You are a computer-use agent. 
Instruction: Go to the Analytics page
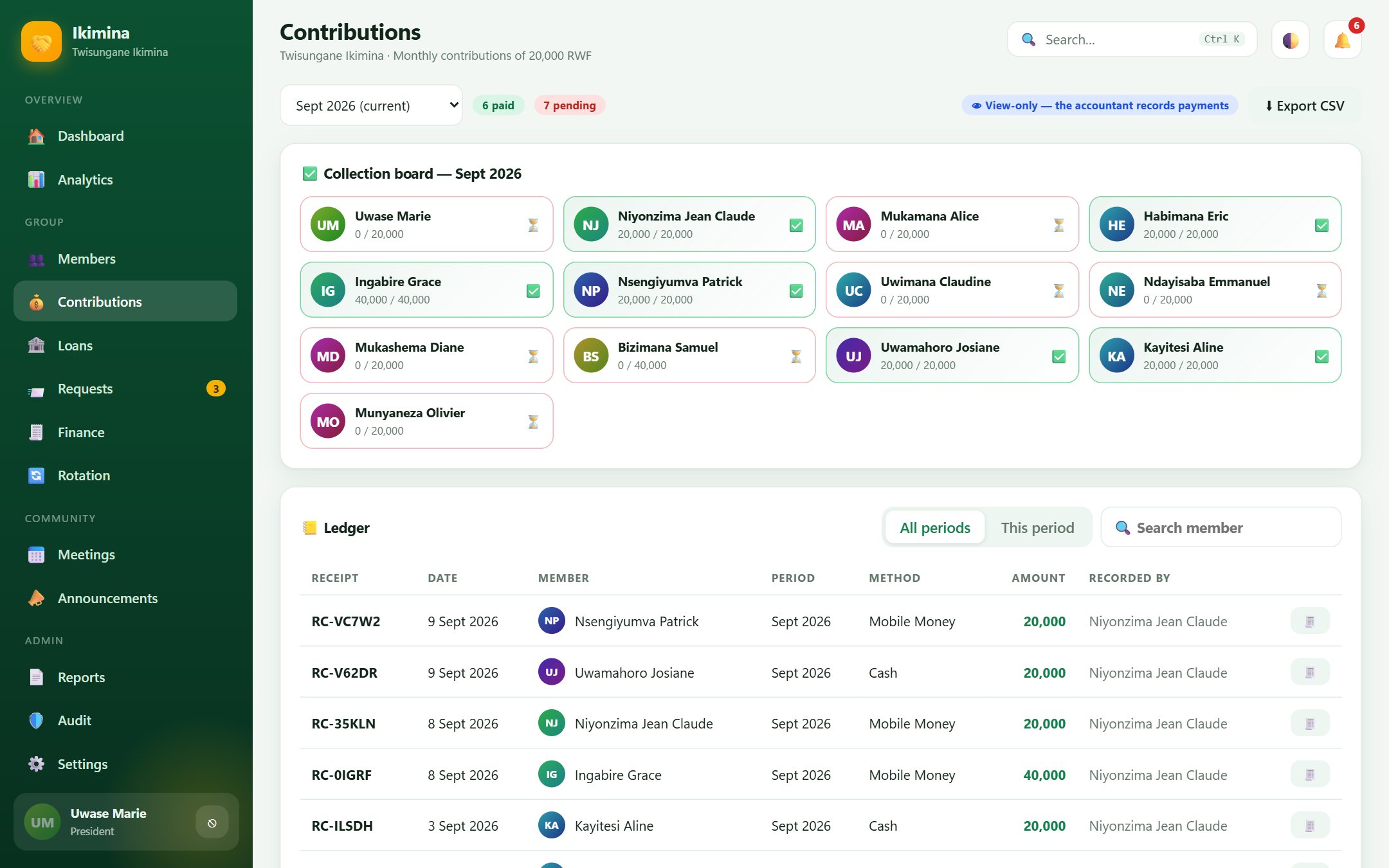click(125, 180)
